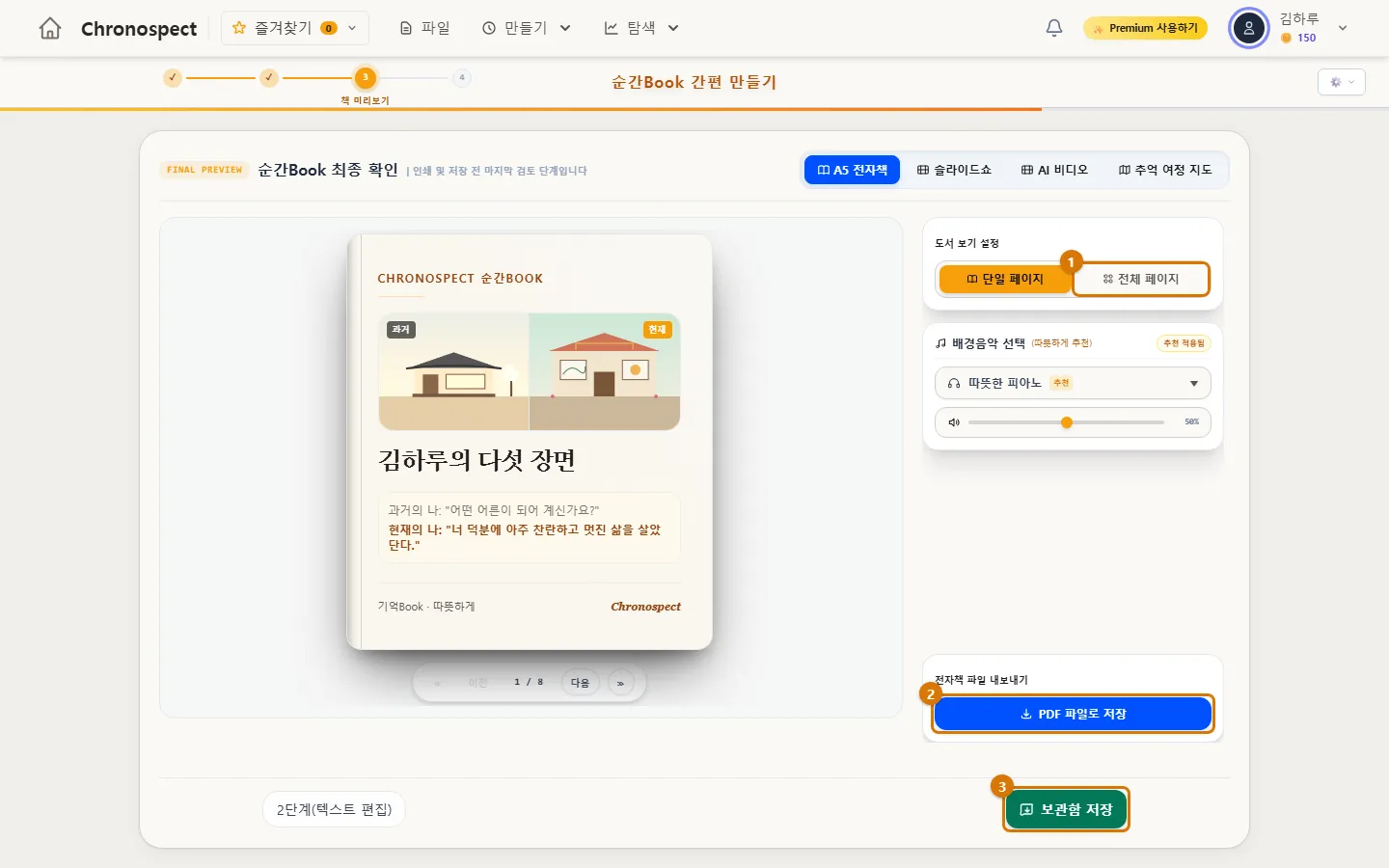Click the coin icon next to 150
Image resolution: width=1389 pixels, height=868 pixels.
click(1287, 39)
